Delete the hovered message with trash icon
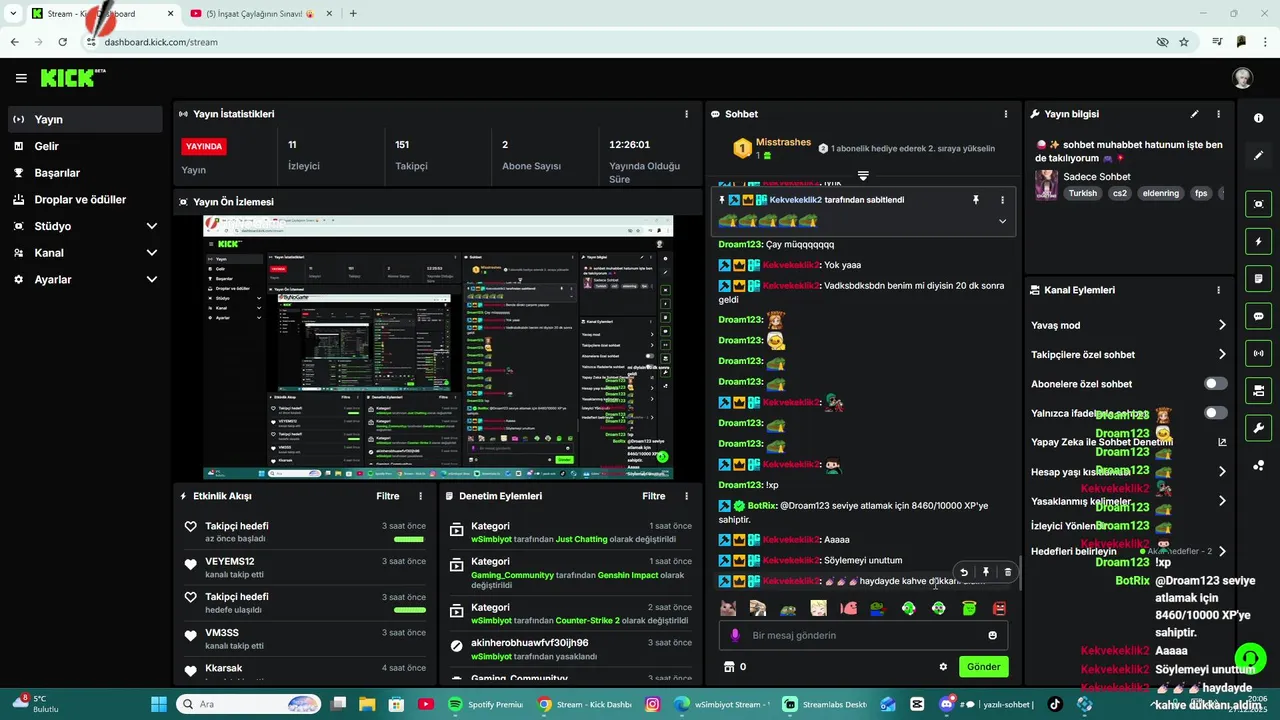The height and width of the screenshot is (720, 1280). 1007,573
